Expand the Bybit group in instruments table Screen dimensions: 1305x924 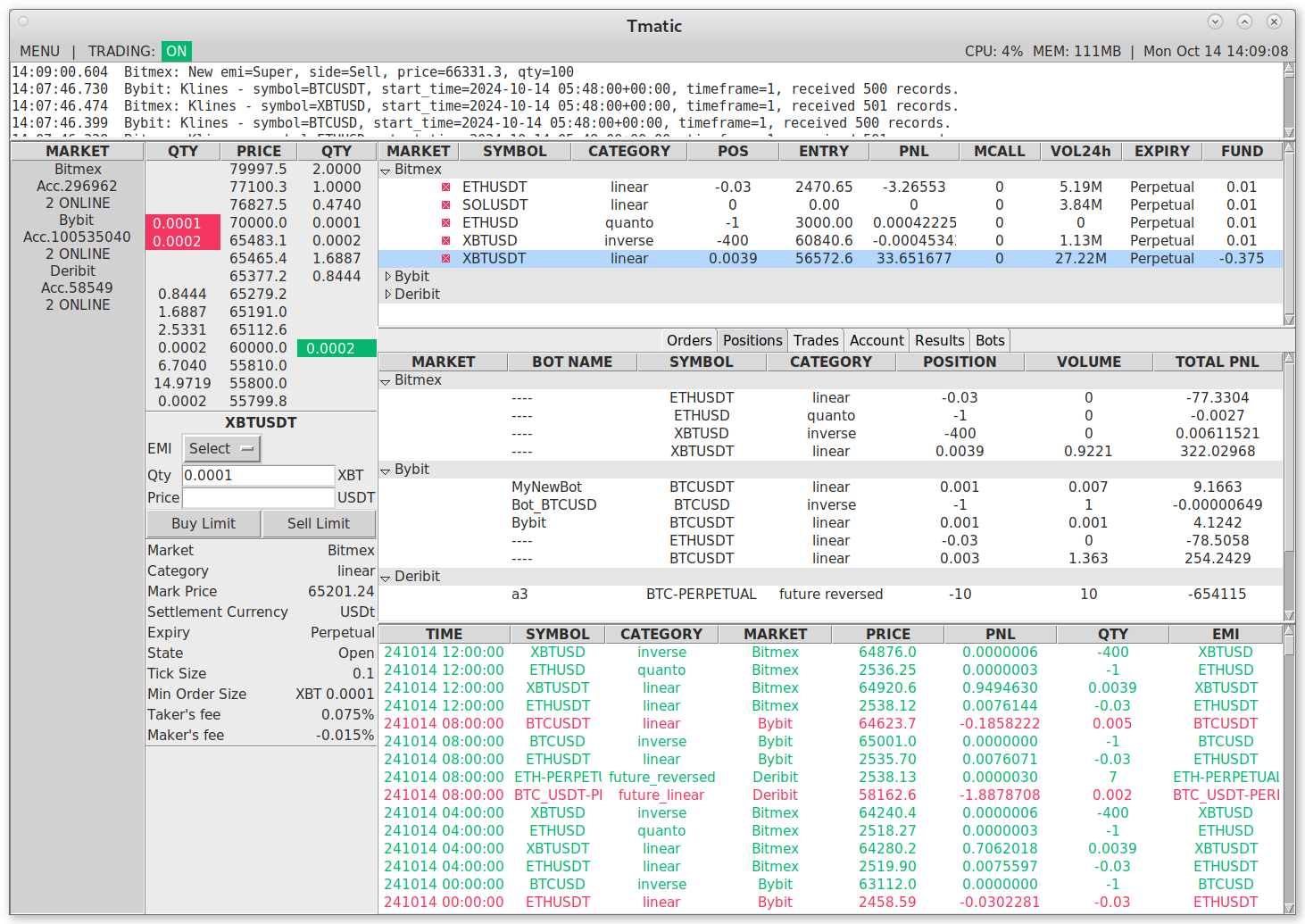point(387,277)
